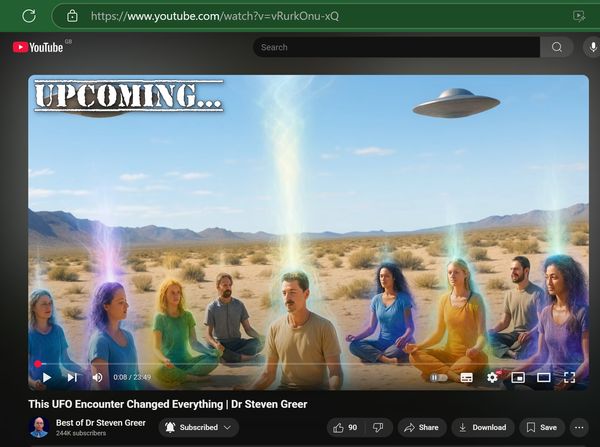Switch to miniplayer mode
Screen dimensions: 600x447
(x=518, y=378)
